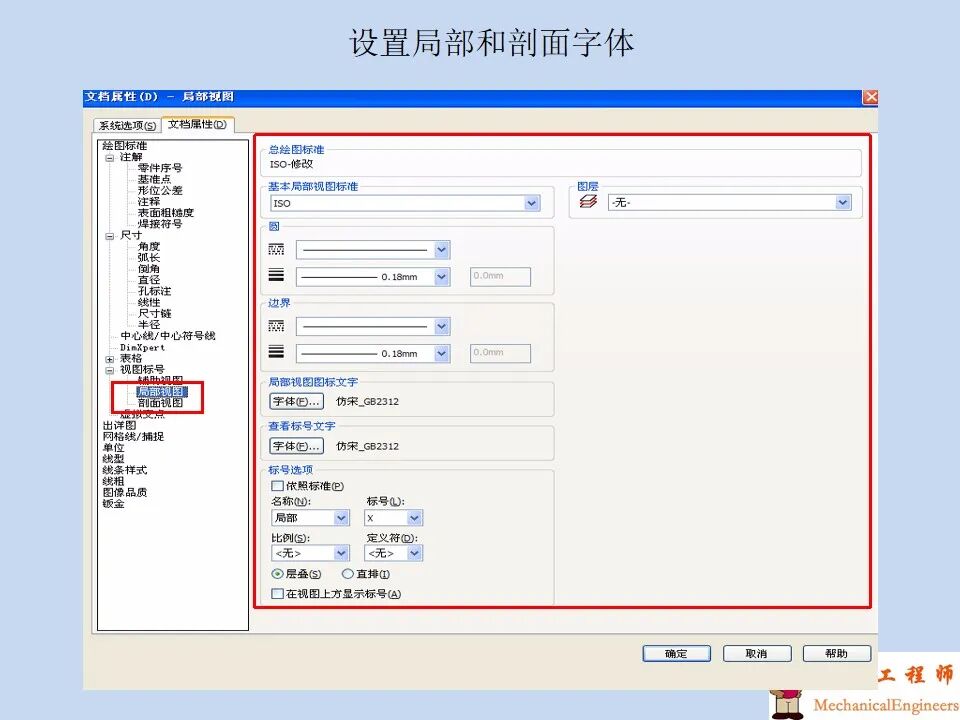960x720 pixels.
Task: Click the 确定 button
Action: 675,653
